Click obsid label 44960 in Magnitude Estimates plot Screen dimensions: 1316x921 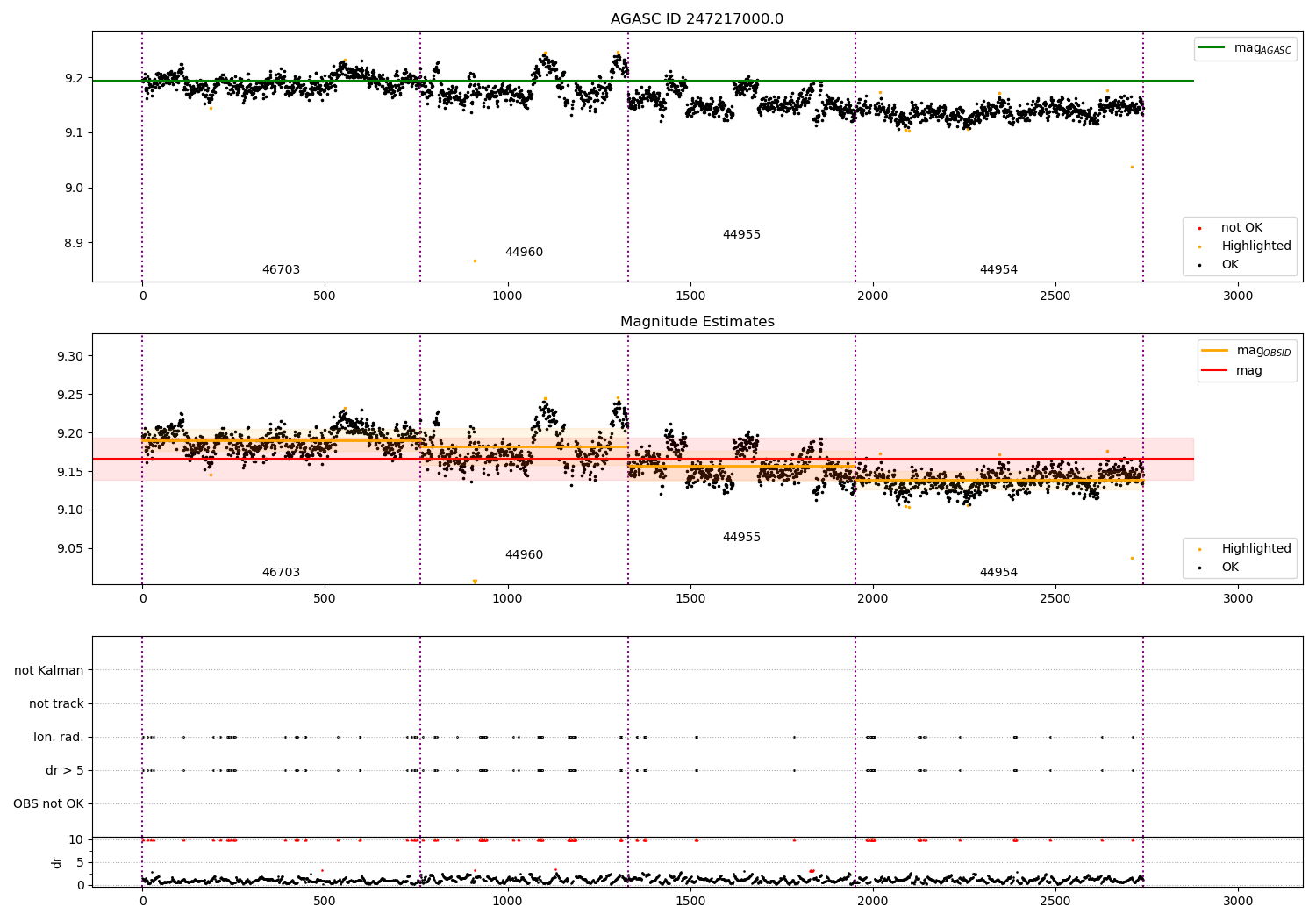(524, 555)
